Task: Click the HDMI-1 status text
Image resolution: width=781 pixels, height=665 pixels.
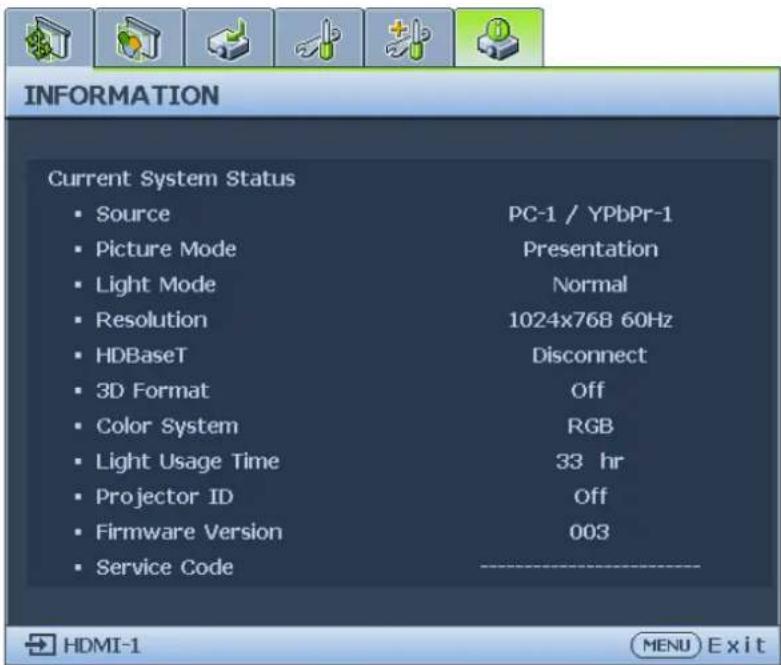Action: point(102,646)
